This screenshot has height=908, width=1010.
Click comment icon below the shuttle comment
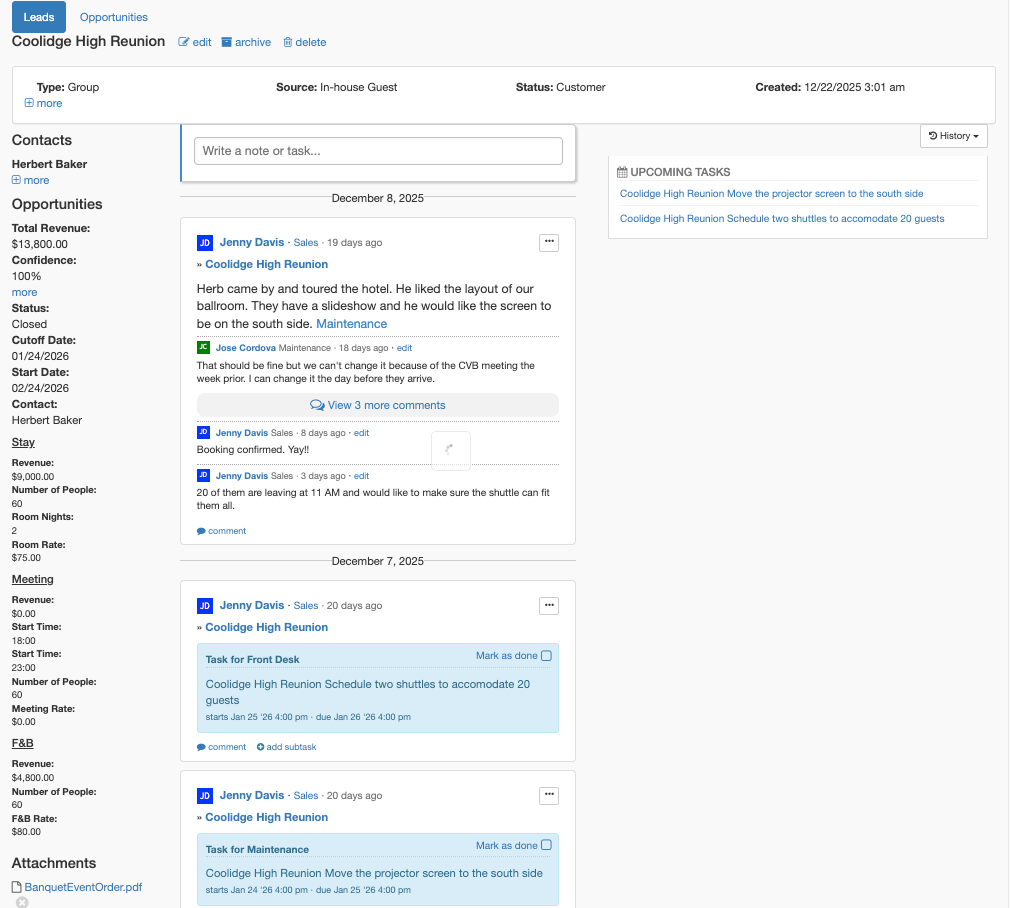[201, 531]
